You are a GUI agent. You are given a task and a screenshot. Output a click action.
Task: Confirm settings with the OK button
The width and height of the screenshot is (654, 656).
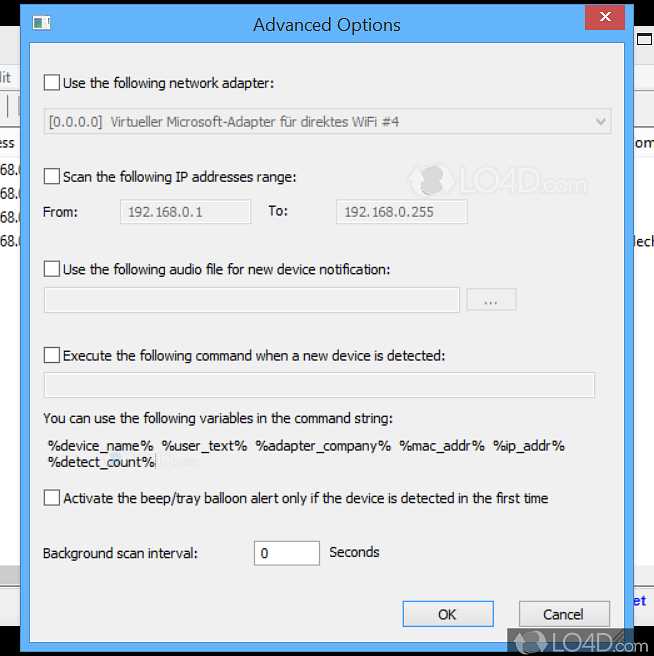tap(448, 614)
